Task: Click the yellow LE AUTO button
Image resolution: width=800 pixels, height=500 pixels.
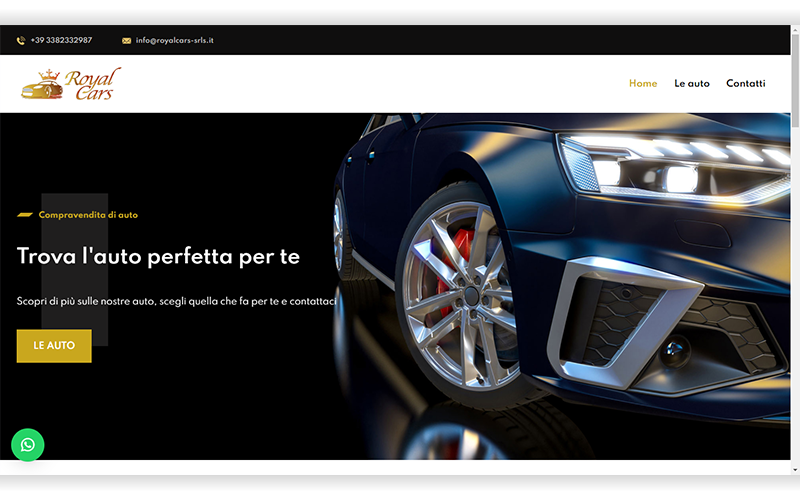Action: tap(54, 346)
